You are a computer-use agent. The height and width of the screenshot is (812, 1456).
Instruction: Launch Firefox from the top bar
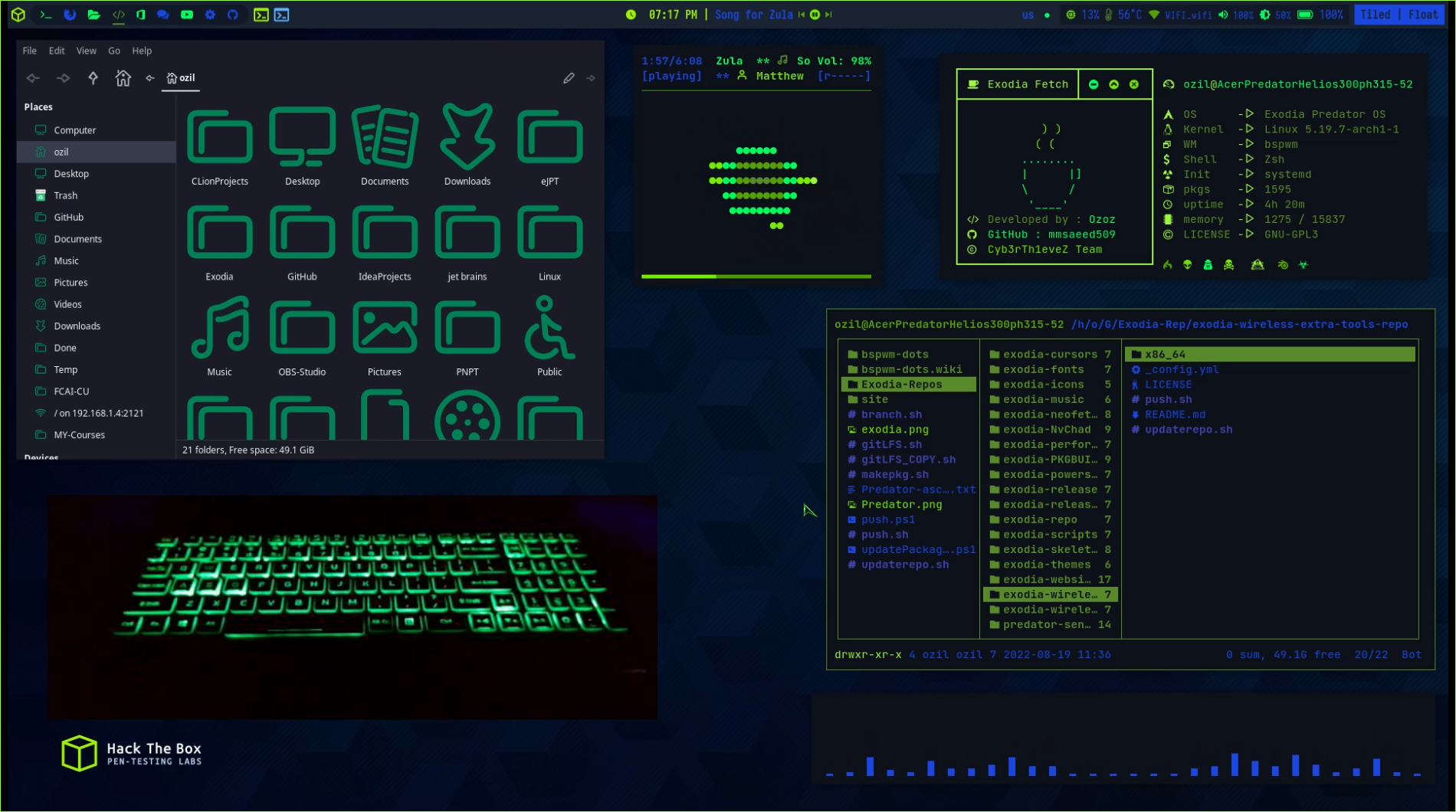pyautogui.click(x=70, y=15)
